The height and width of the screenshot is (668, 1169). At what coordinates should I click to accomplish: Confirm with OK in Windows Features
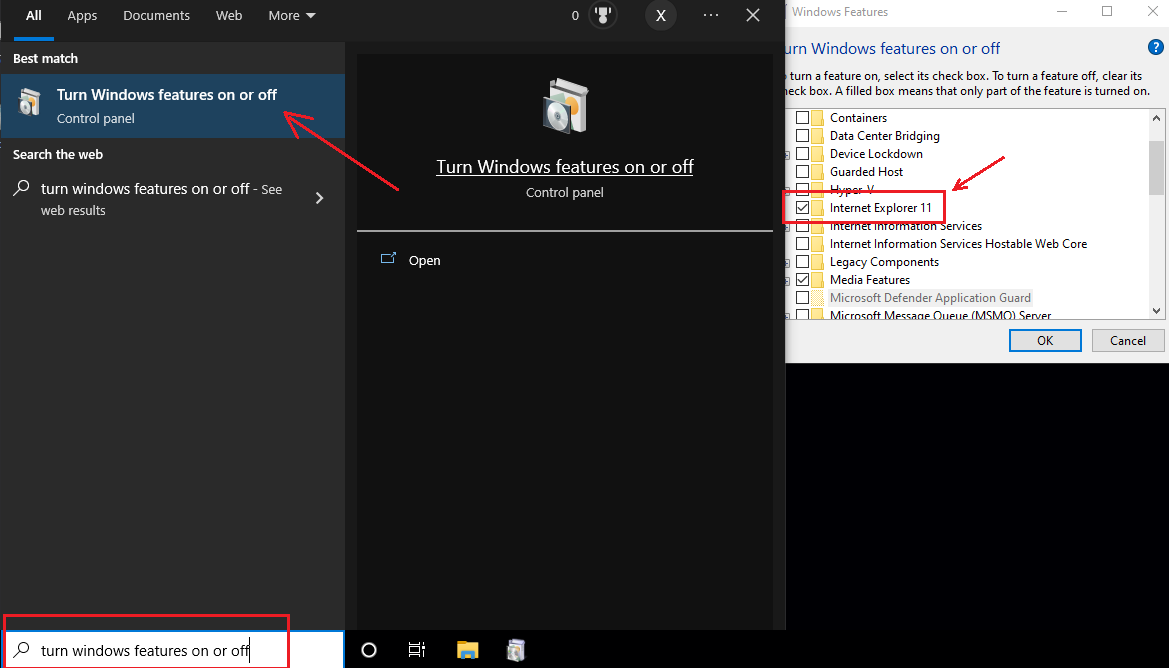[x=1045, y=340]
